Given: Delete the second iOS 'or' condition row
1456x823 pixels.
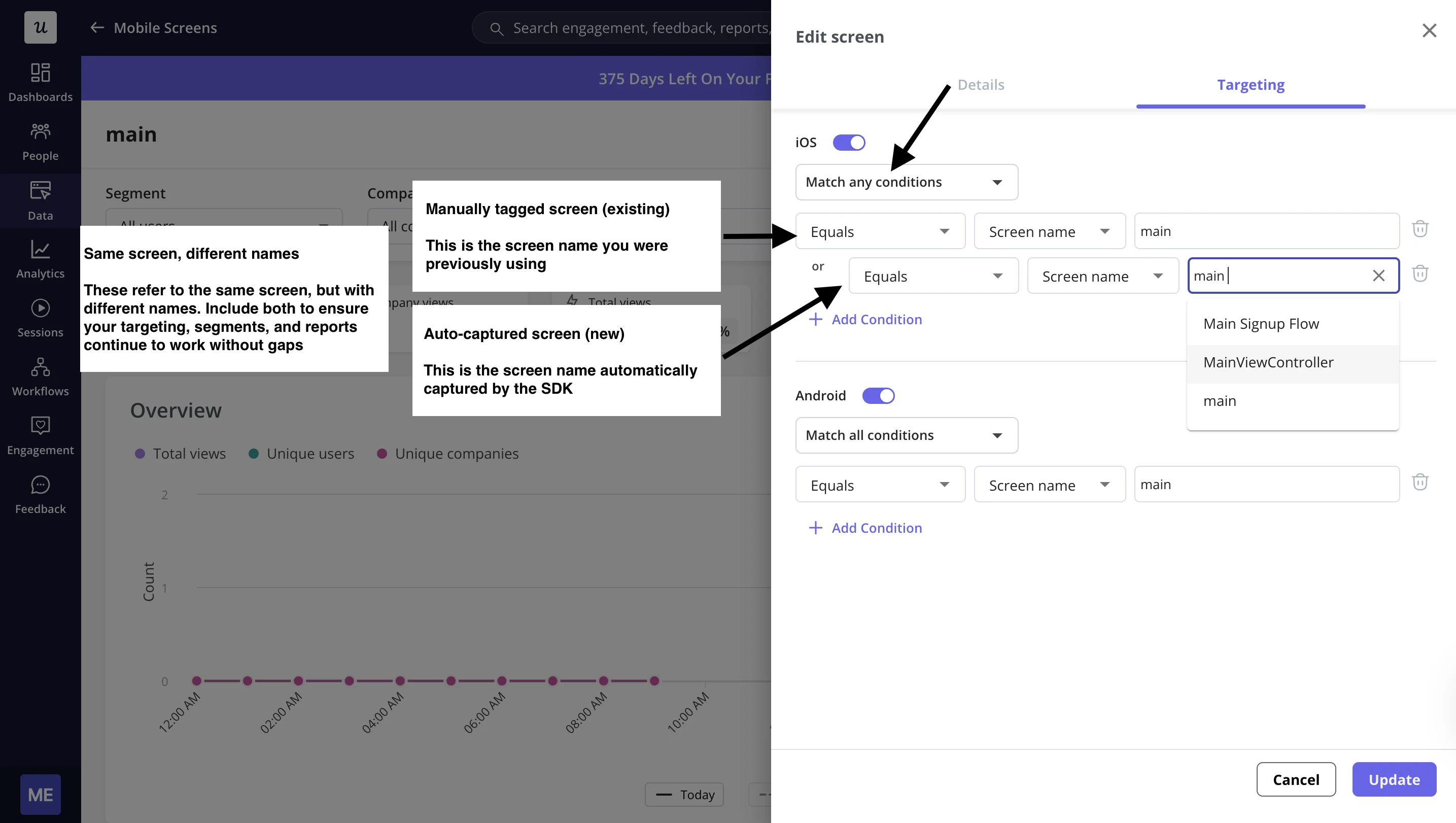Looking at the screenshot, I should 1420,274.
